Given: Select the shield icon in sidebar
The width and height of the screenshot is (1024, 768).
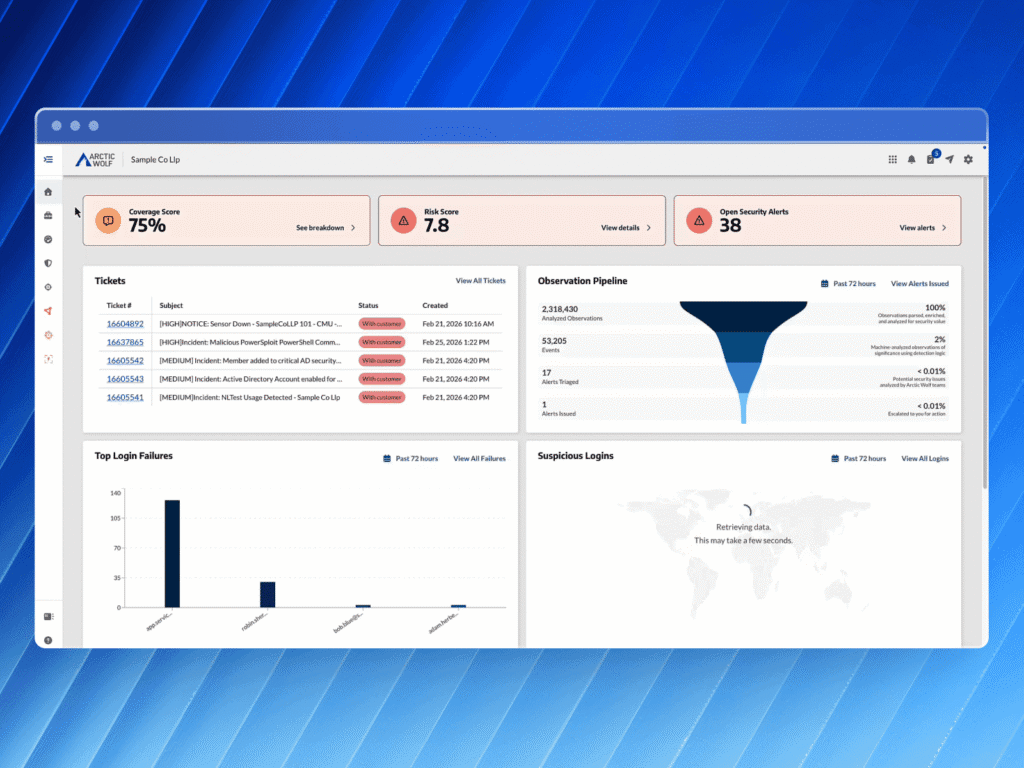Looking at the screenshot, I should [x=48, y=263].
